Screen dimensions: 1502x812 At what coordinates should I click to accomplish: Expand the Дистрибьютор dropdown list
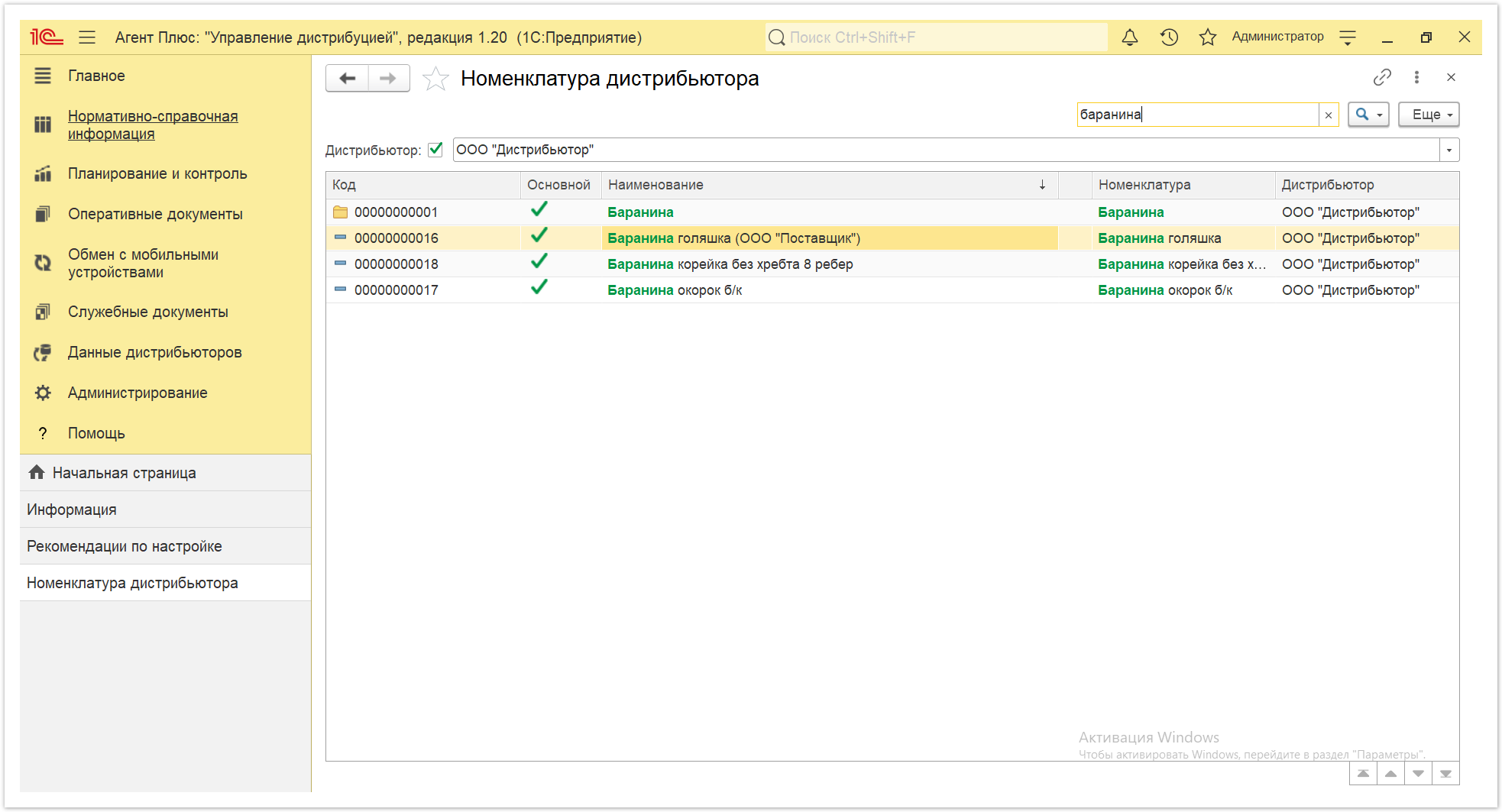pos(1449,150)
